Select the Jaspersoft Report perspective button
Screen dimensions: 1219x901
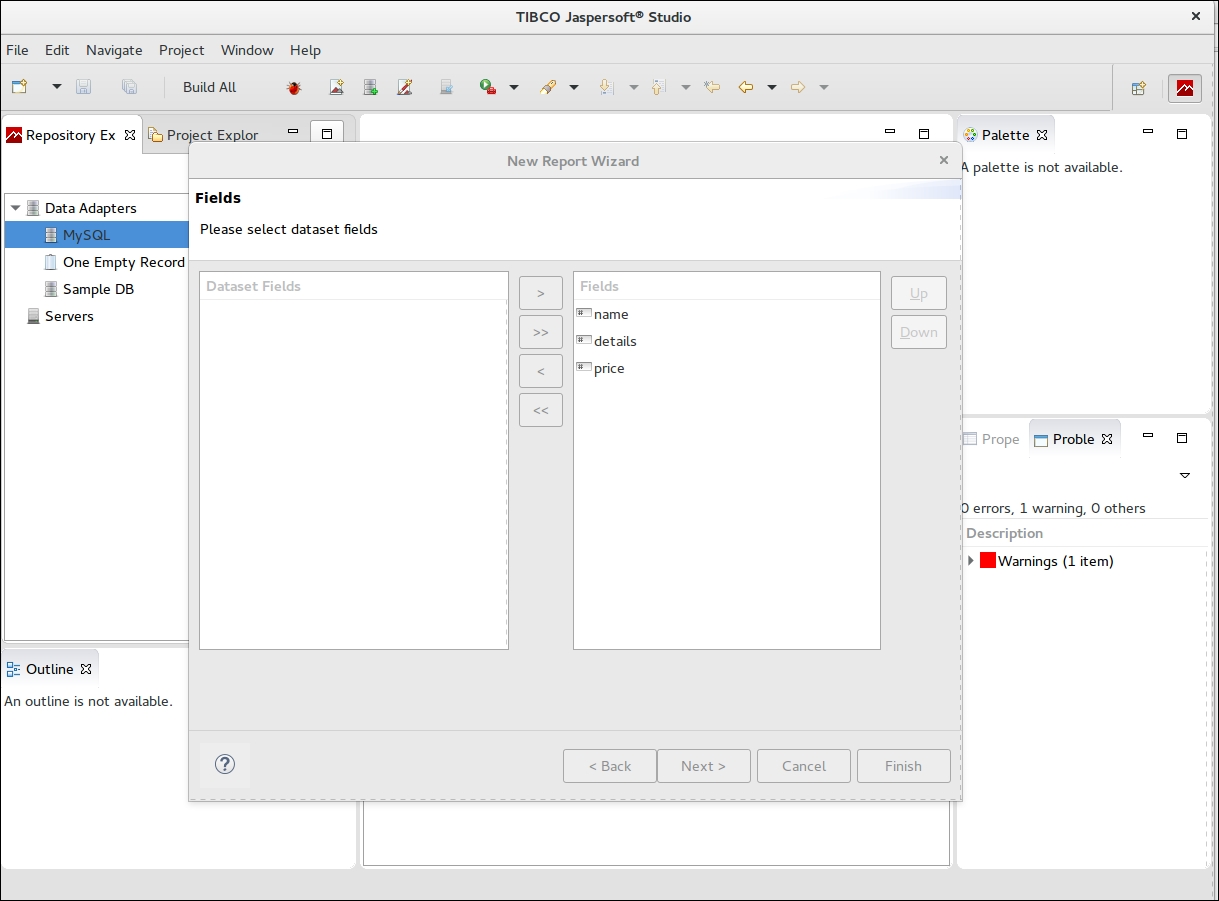[x=1185, y=88]
